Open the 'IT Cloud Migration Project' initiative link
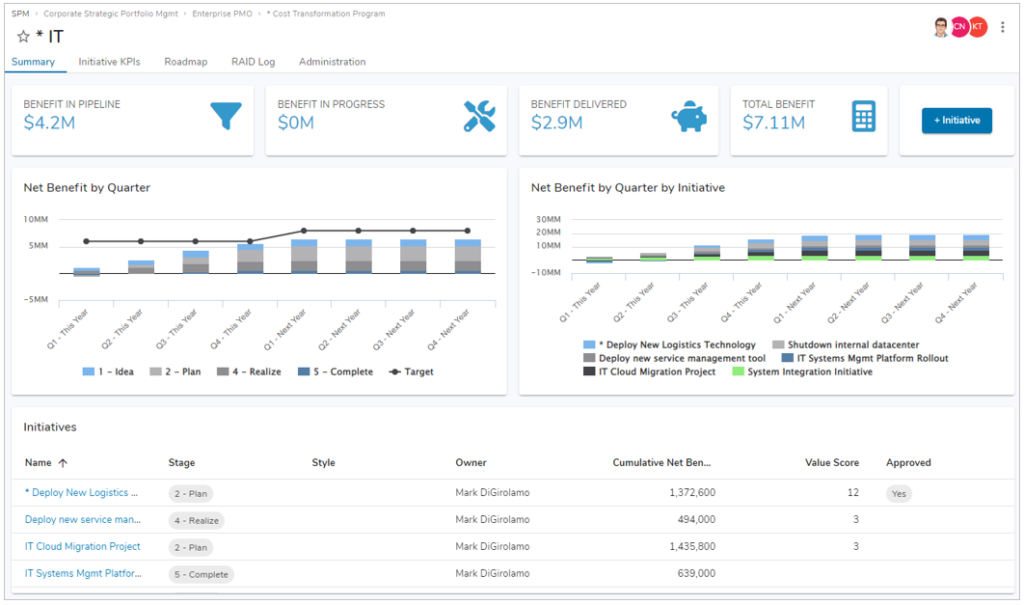The height and width of the screenshot is (605, 1024). pyautogui.click(x=83, y=546)
